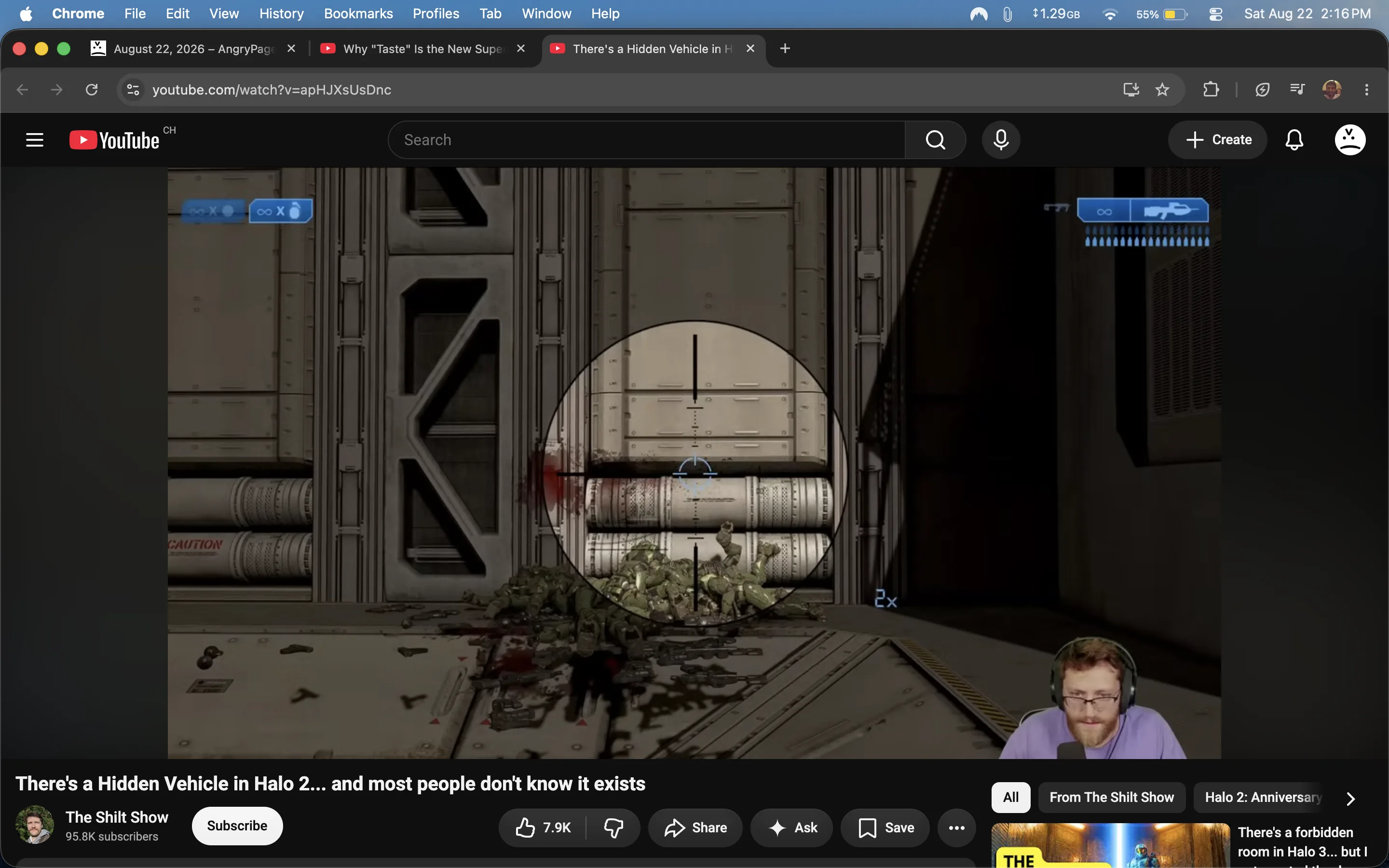Image resolution: width=1389 pixels, height=868 pixels.
Task: Open the View menu
Action: pyautogui.click(x=224, y=14)
